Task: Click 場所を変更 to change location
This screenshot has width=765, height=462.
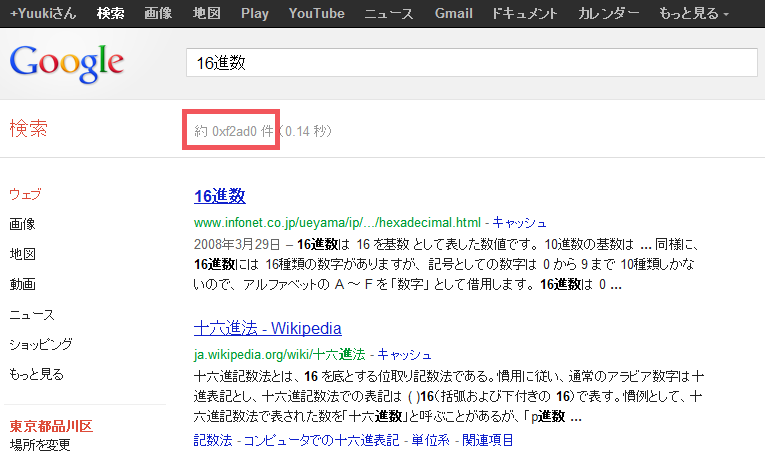Action: tap(40, 445)
